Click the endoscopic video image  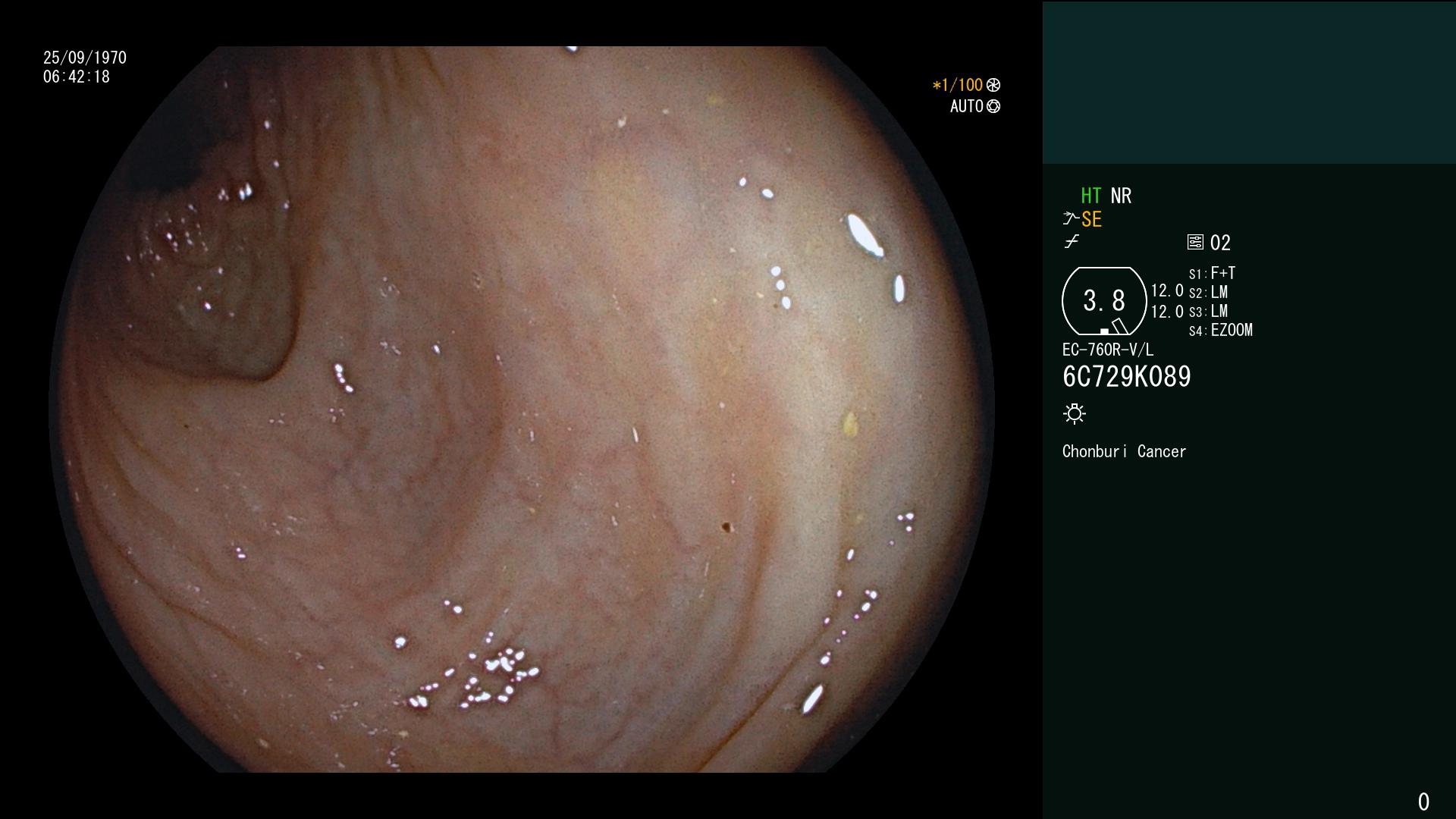(522, 409)
